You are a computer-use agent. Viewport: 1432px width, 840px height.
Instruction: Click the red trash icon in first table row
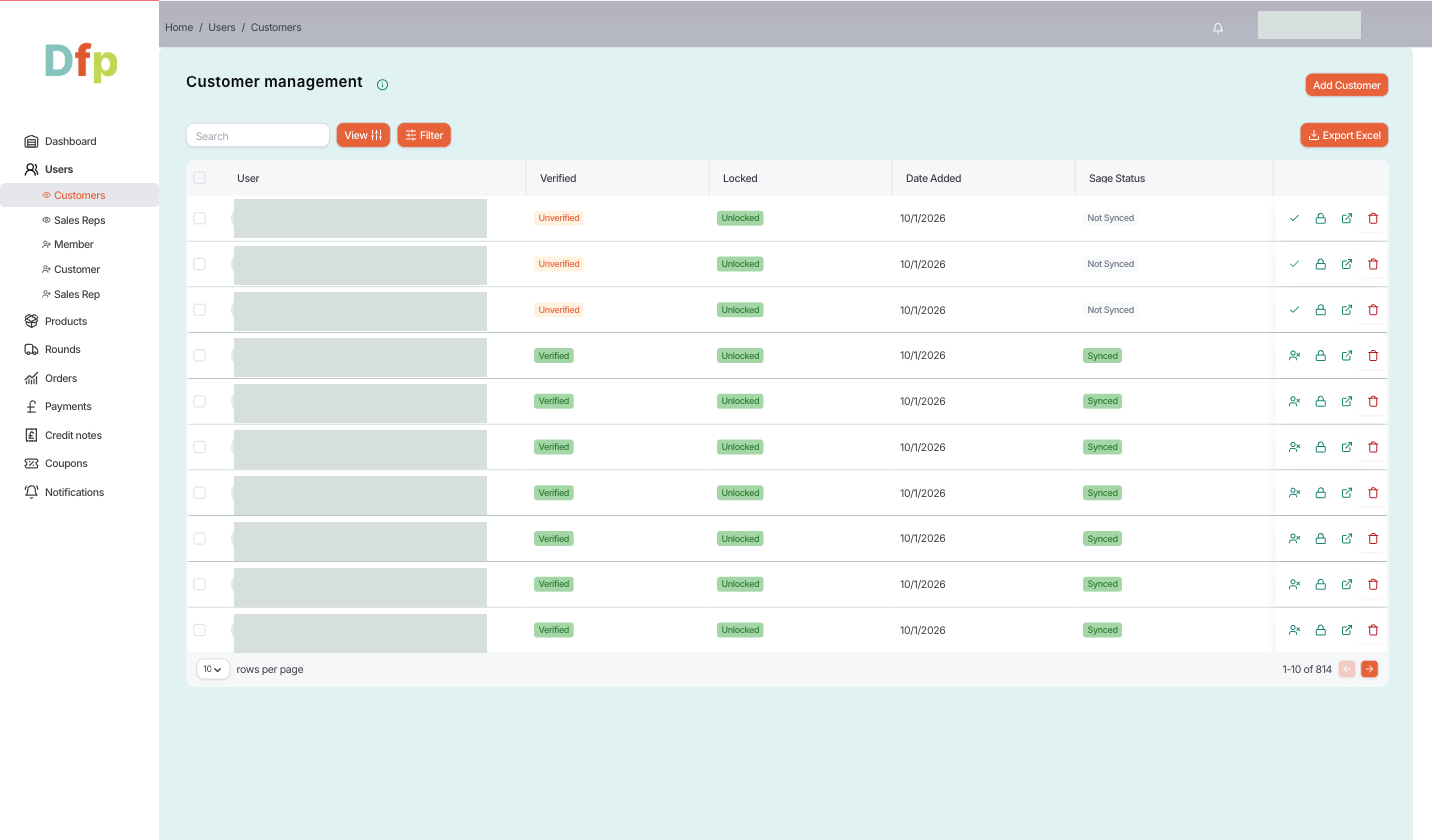pyautogui.click(x=1373, y=218)
